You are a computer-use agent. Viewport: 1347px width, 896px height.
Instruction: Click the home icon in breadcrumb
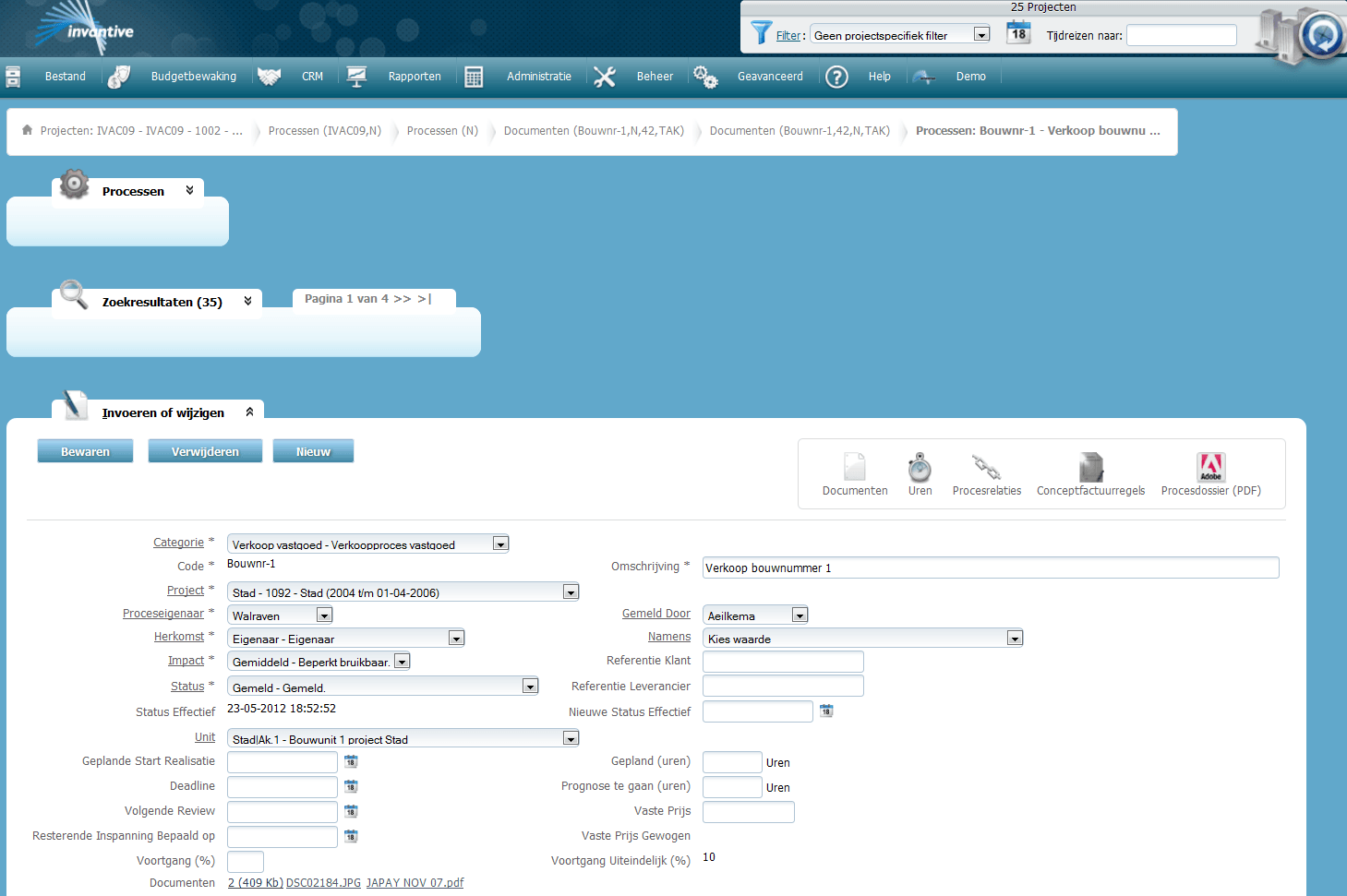tap(28, 130)
